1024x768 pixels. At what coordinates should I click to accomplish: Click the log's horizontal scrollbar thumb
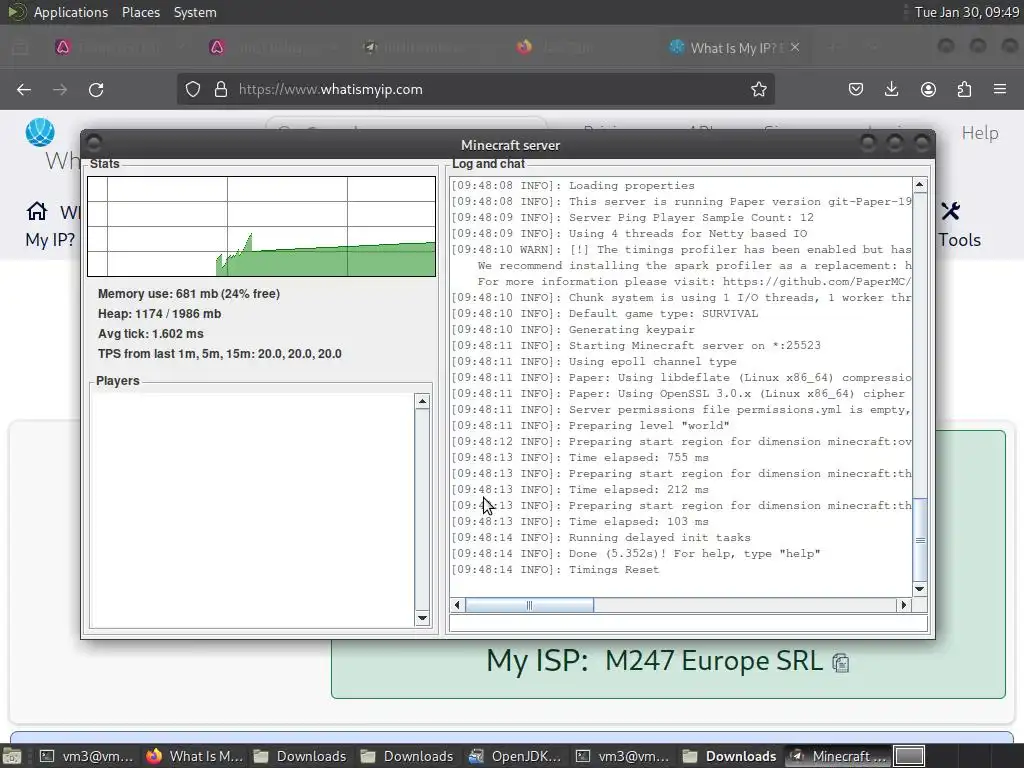pos(530,605)
